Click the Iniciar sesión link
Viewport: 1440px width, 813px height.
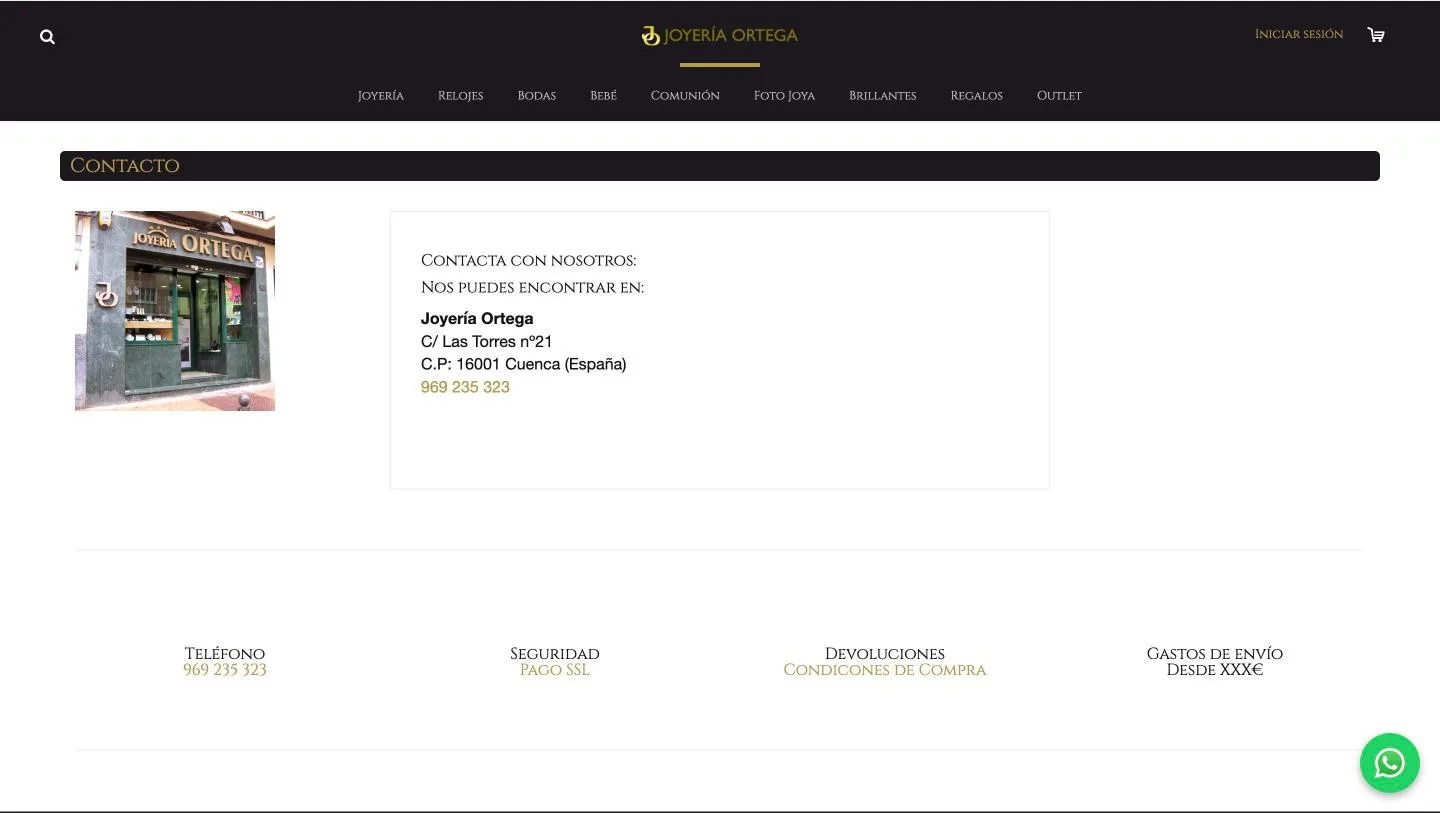[1299, 35]
